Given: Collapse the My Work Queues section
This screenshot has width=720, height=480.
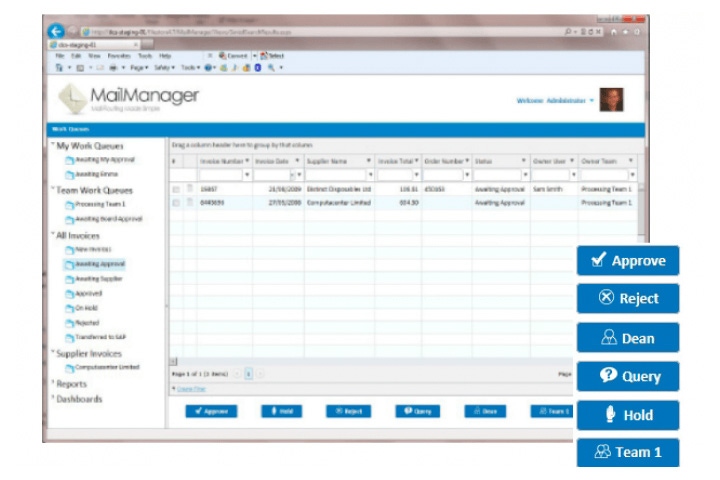Looking at the screenshot, I should point(52,145).
